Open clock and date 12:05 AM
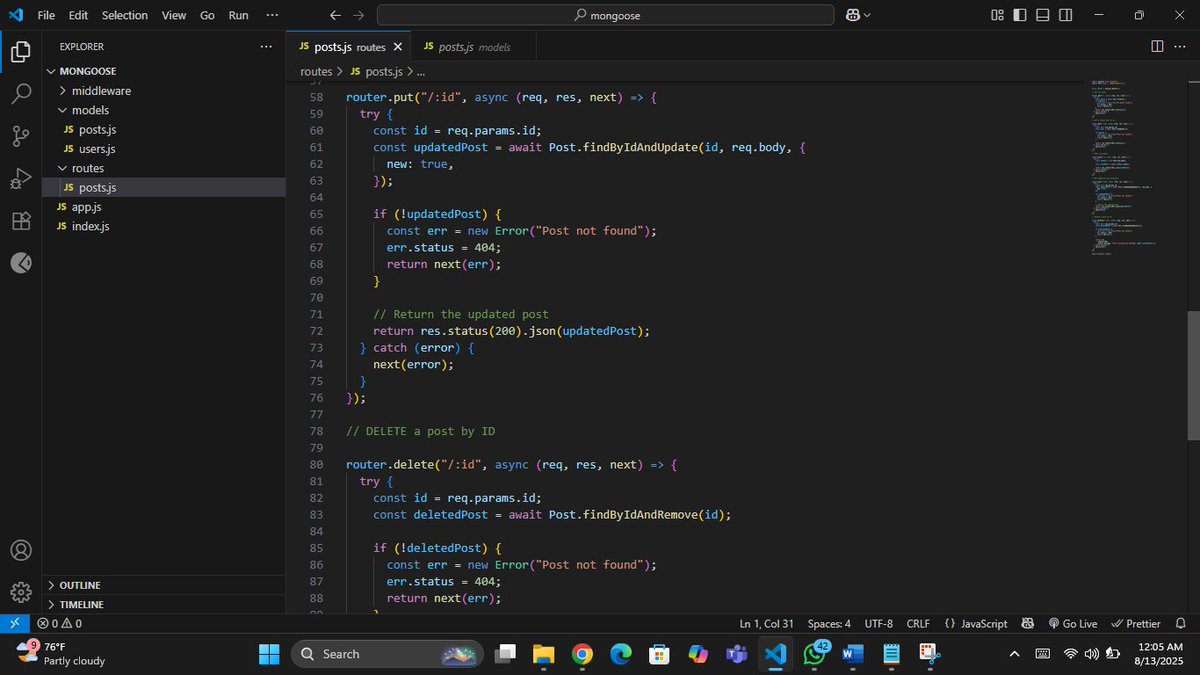1200x675 pixels. point(1160,654)
